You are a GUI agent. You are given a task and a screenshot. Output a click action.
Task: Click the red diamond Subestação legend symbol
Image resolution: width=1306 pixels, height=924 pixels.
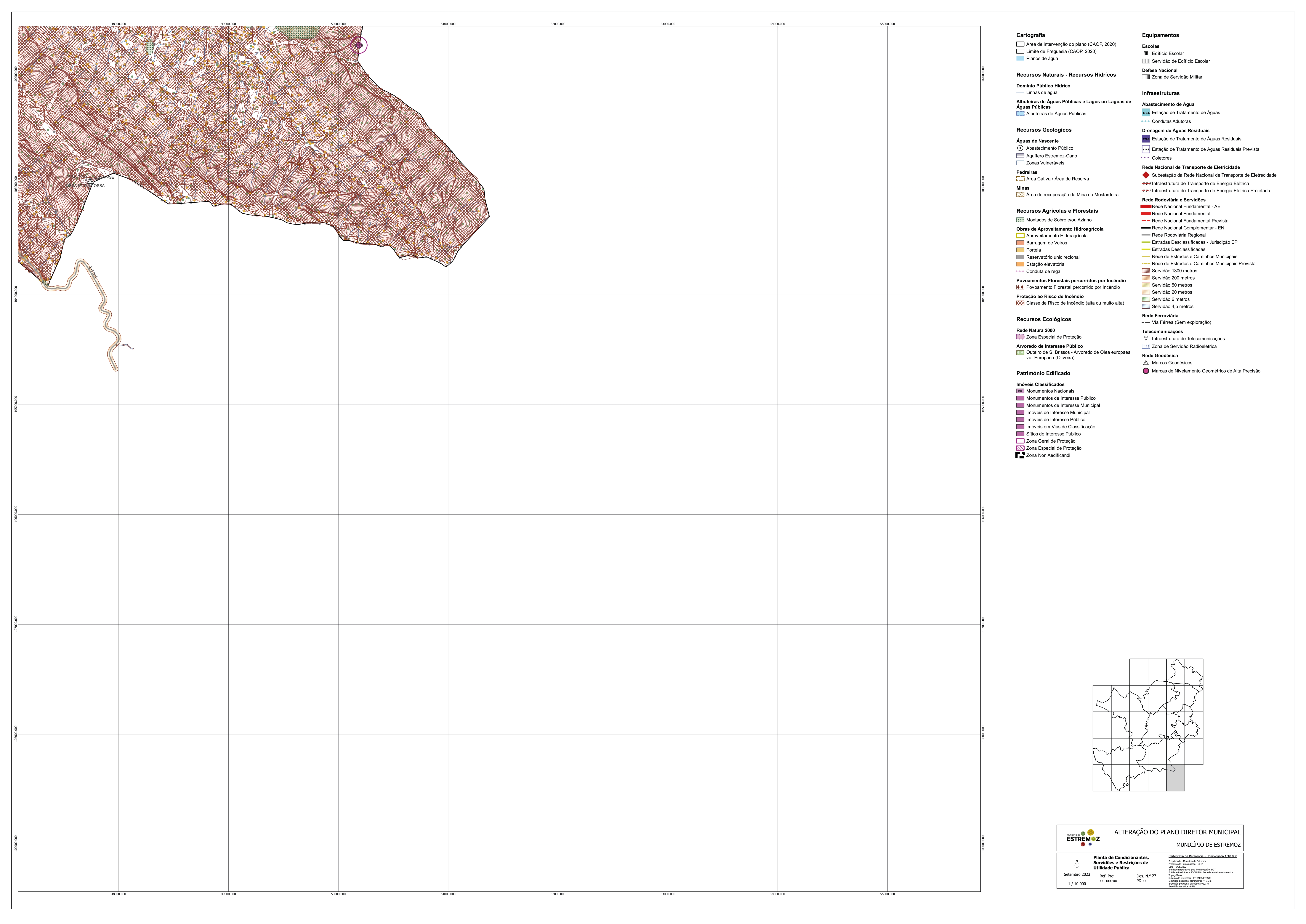pyautogui.click(x=1146, y=175)
